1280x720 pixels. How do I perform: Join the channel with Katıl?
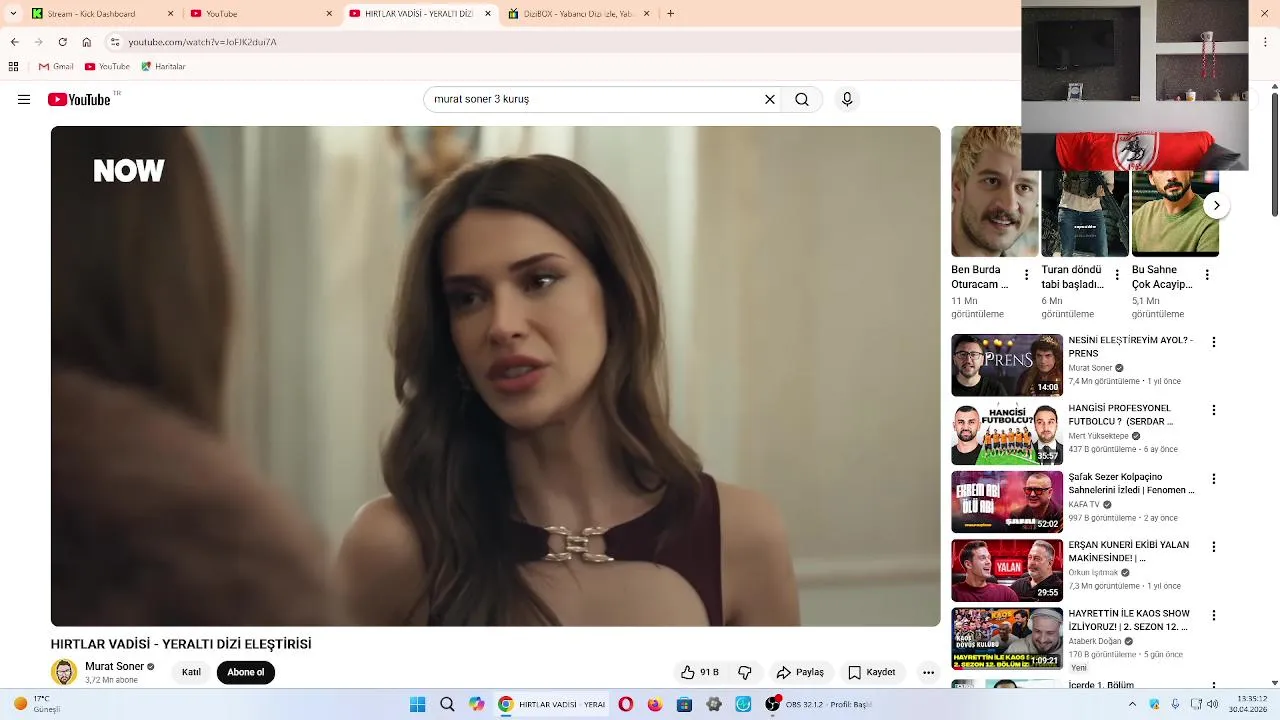pyautogui.click(x=191, y=672)
